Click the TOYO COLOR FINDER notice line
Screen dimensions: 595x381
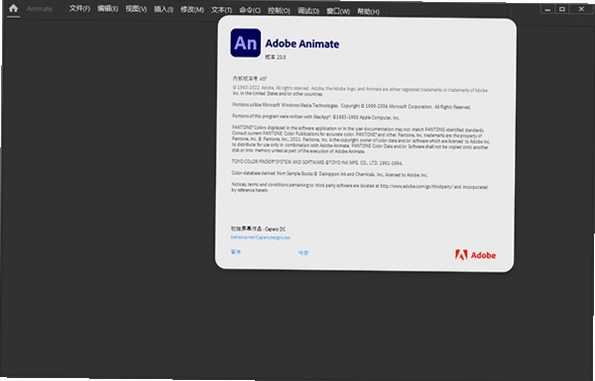pos(317,162)
